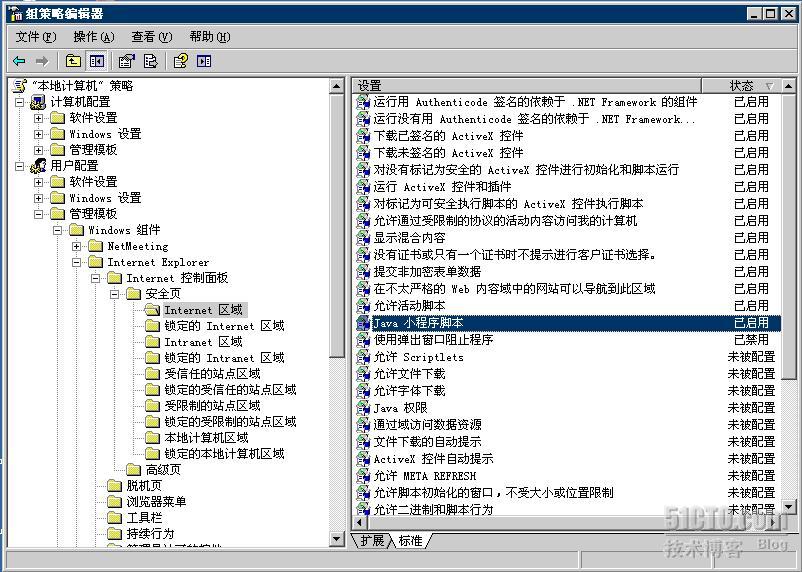Collapse the Windows 组件 tree node
The height and width of the screenshot is (572, 802).
click(x=58, y=230)
